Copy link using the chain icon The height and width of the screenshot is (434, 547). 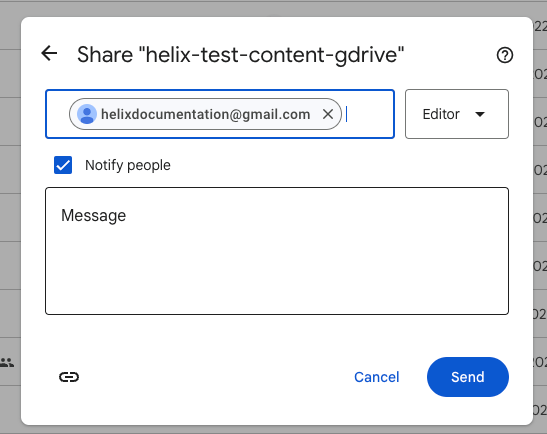coord(69,377)
